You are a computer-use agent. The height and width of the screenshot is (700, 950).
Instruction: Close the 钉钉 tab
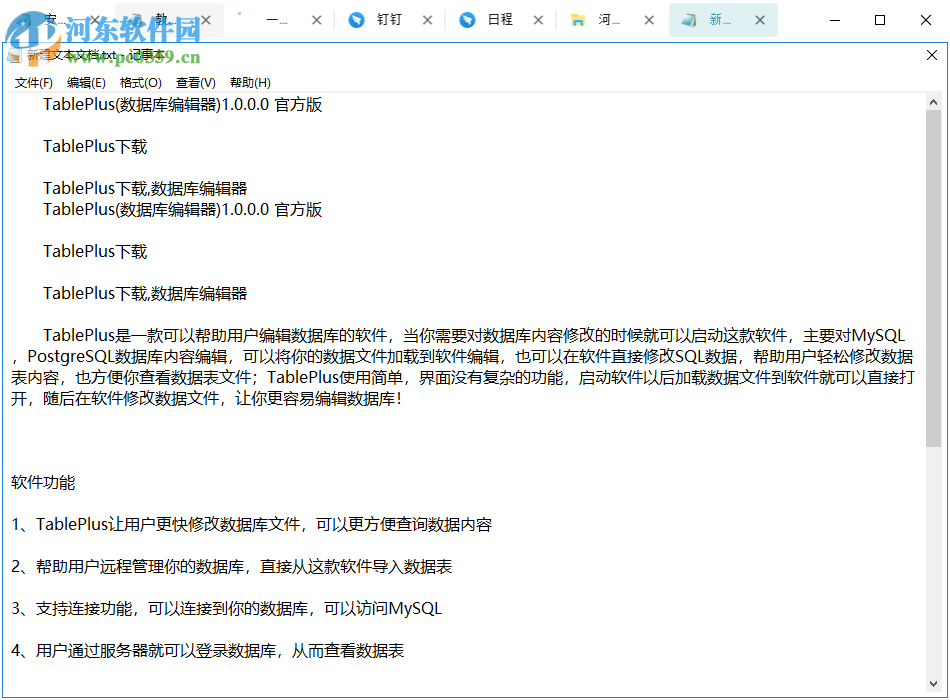coord(428,19)
